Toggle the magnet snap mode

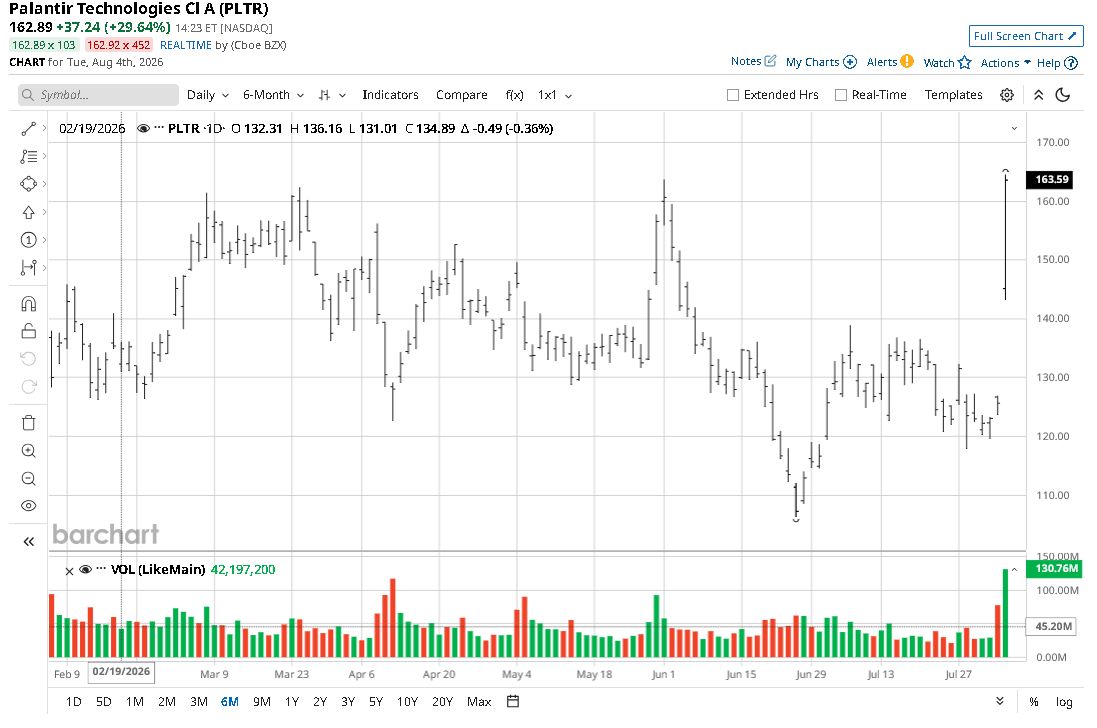(28, 304)
